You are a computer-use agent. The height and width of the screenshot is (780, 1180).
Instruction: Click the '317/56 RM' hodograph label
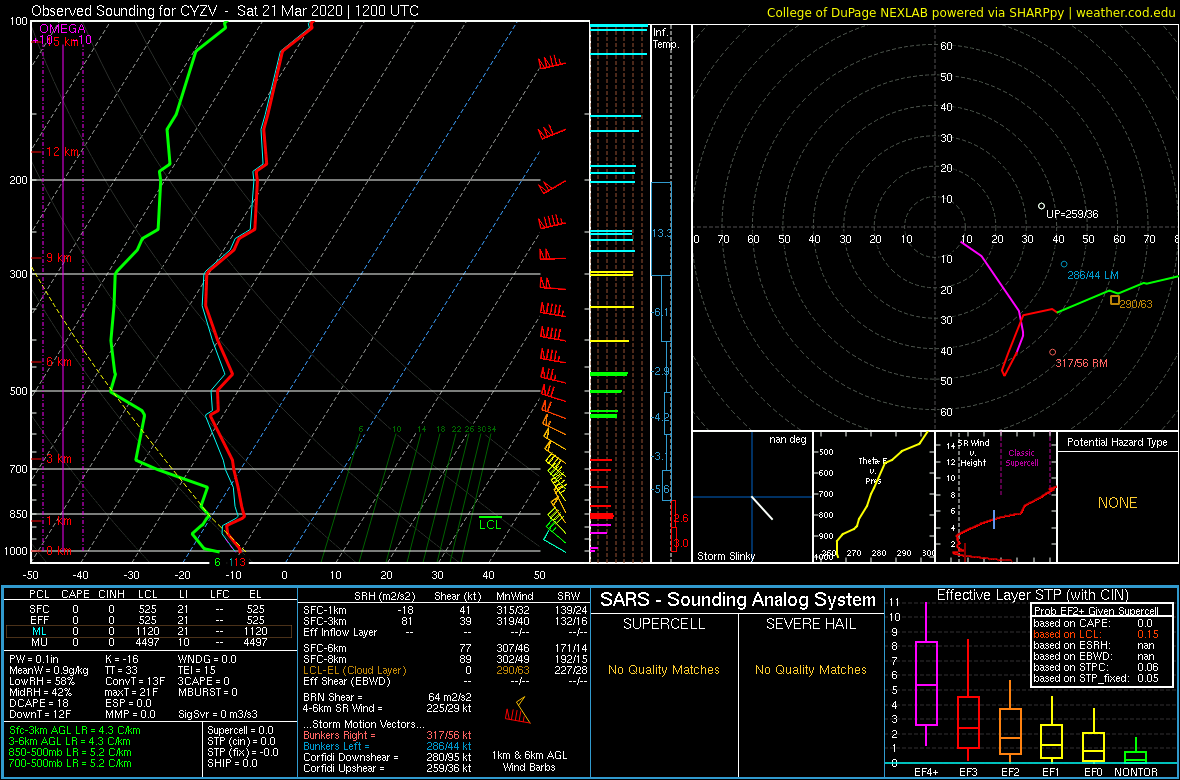tap(1081, 363)
